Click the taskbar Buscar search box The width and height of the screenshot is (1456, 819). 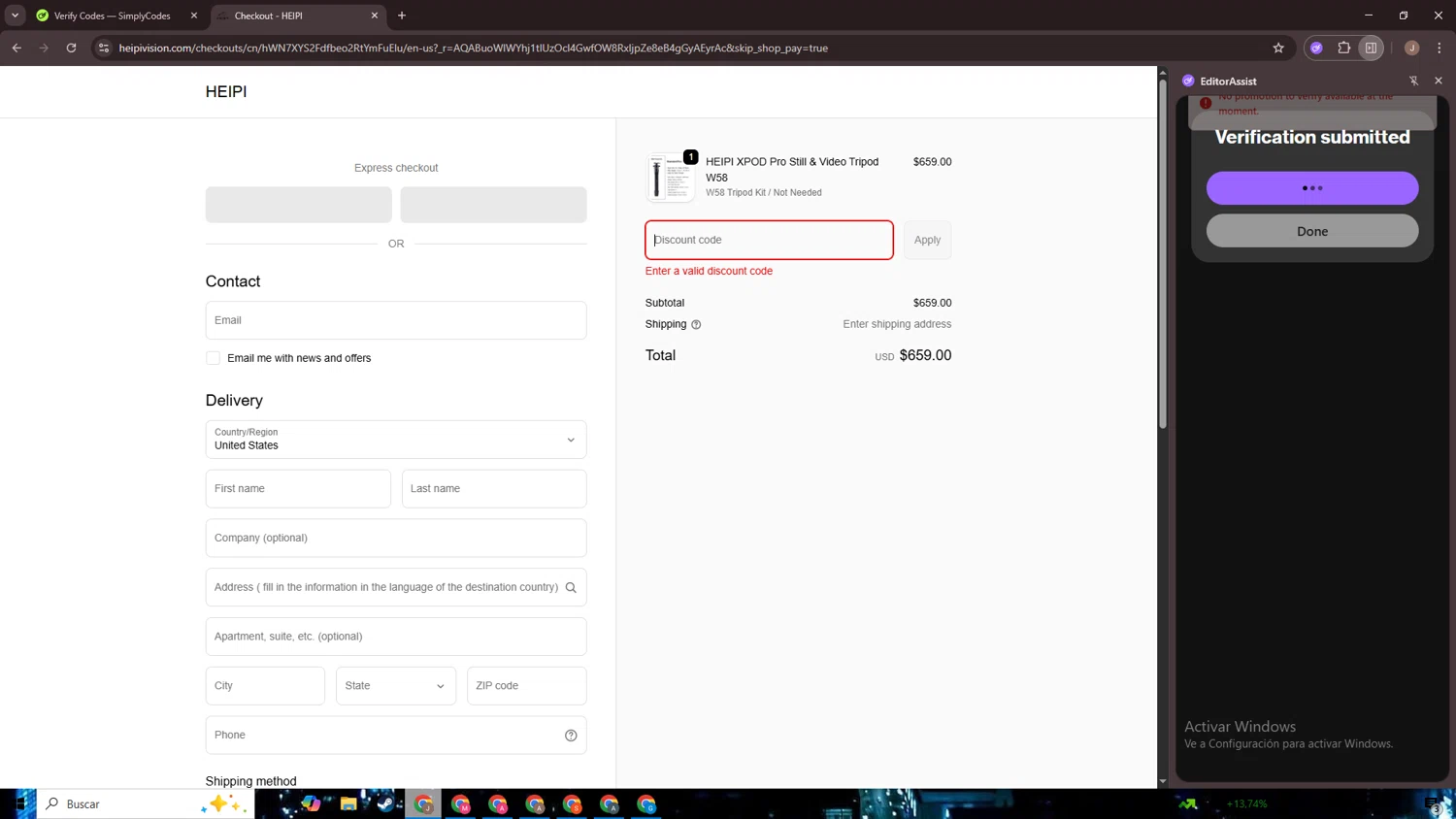(146, 803)
